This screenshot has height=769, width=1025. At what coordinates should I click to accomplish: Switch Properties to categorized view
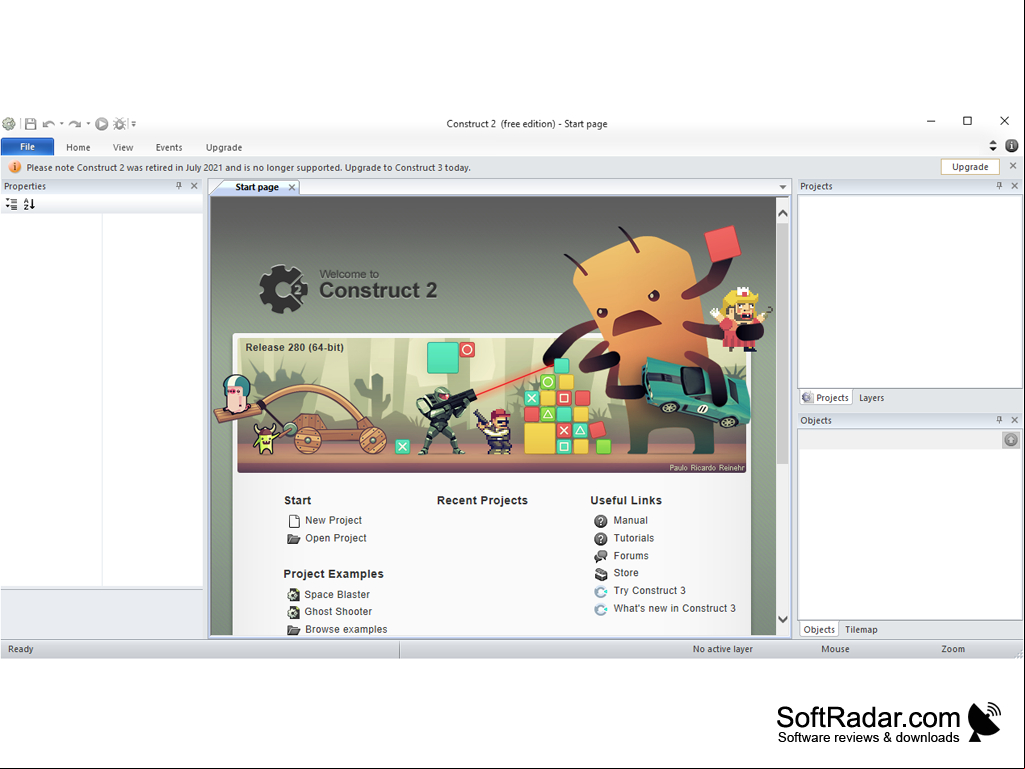tap(11, 204)
